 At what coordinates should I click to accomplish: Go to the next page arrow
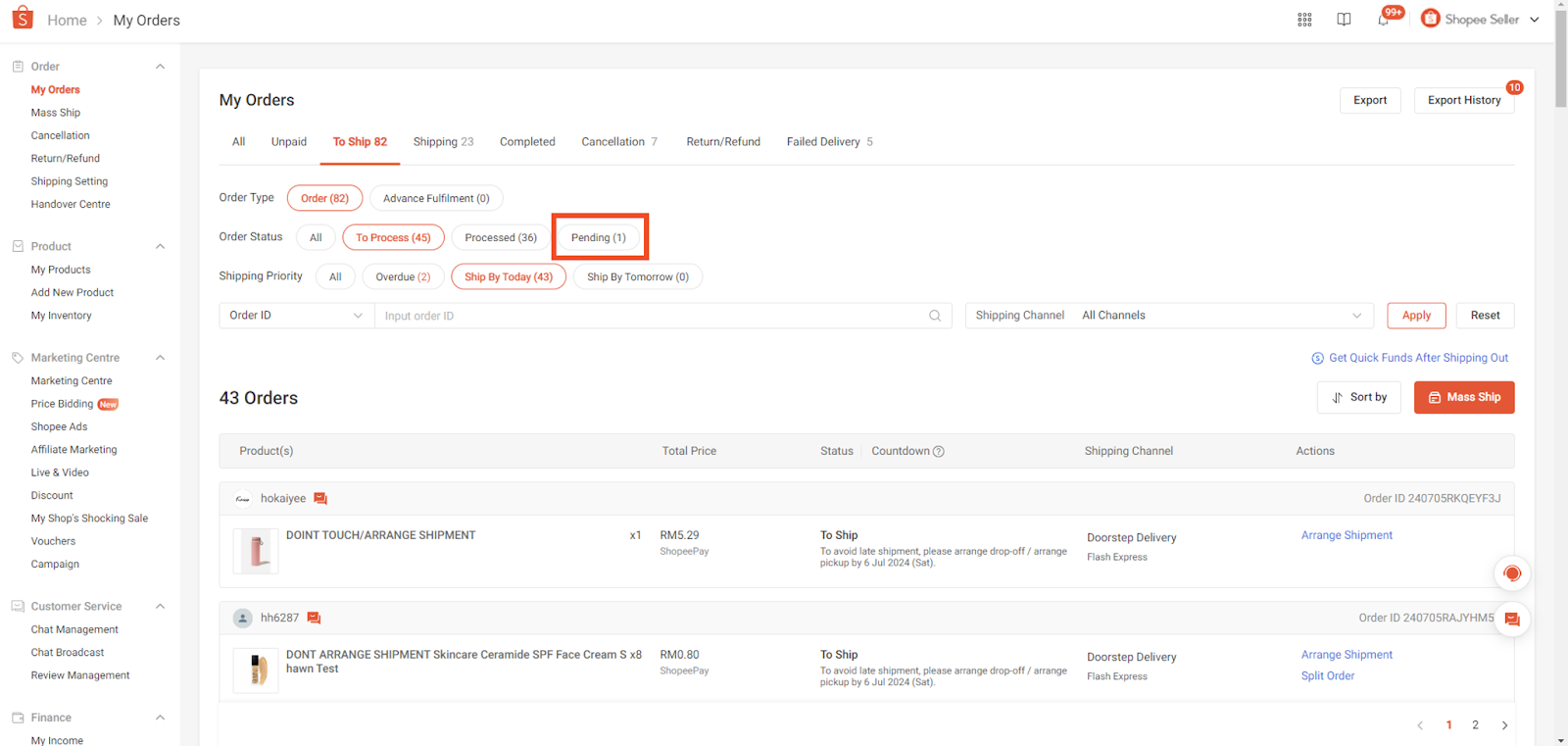[1504, 725]
